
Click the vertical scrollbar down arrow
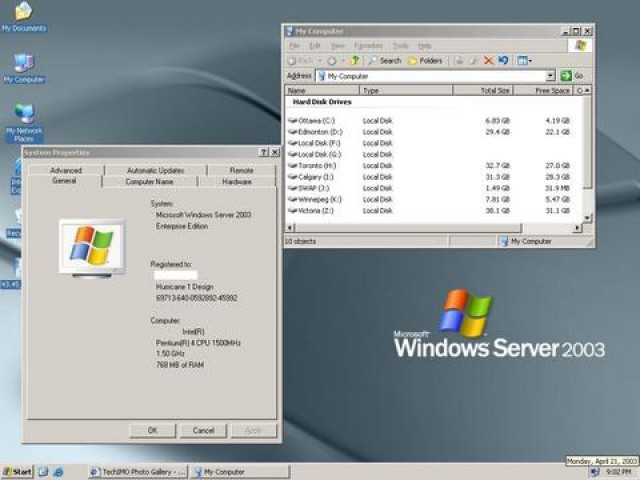click(x=587, y=218)
